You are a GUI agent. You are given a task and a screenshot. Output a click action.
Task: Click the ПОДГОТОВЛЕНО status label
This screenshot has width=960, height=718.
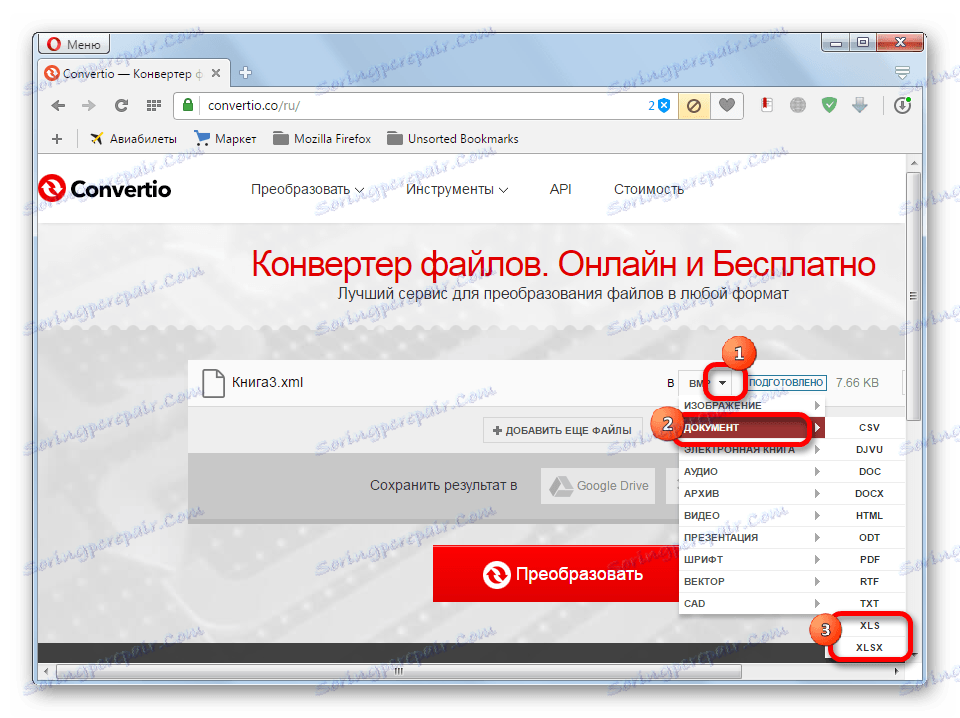[x=786, y=383]
